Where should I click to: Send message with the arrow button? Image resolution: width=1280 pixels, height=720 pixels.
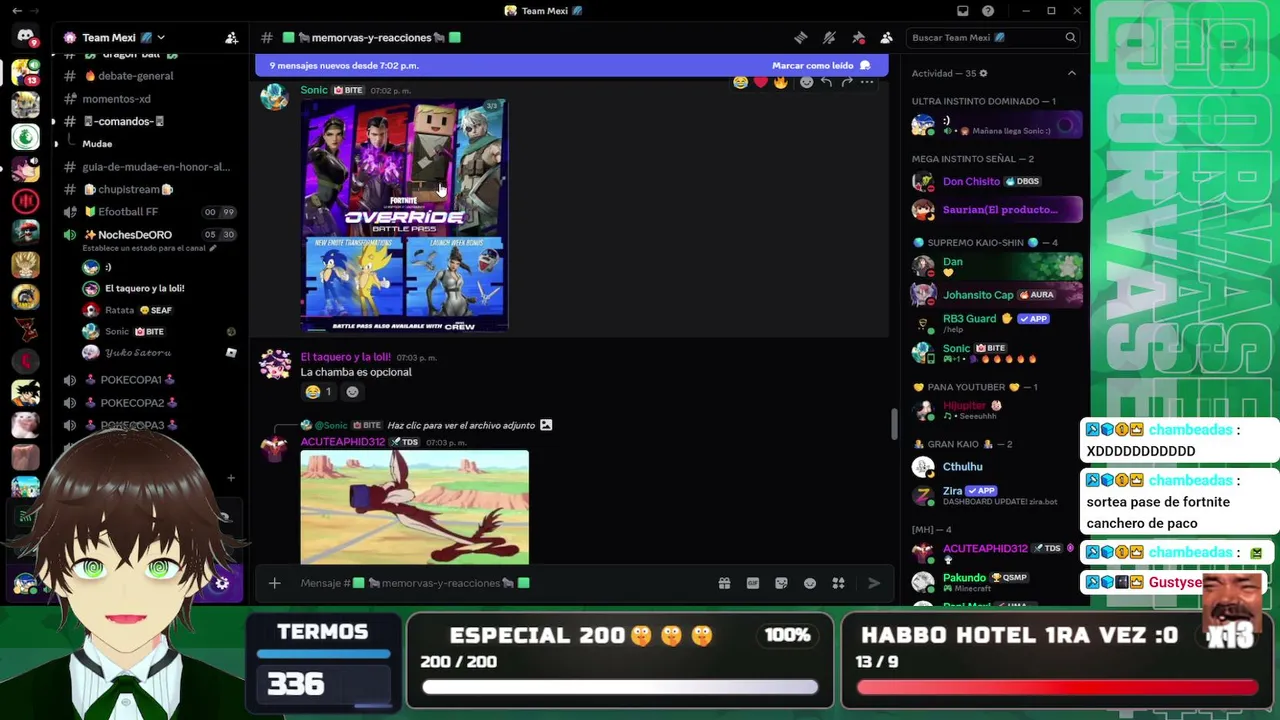874,583
